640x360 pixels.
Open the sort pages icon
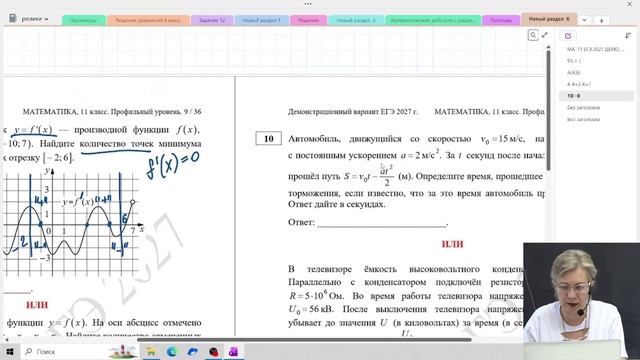tap(628, 36)
